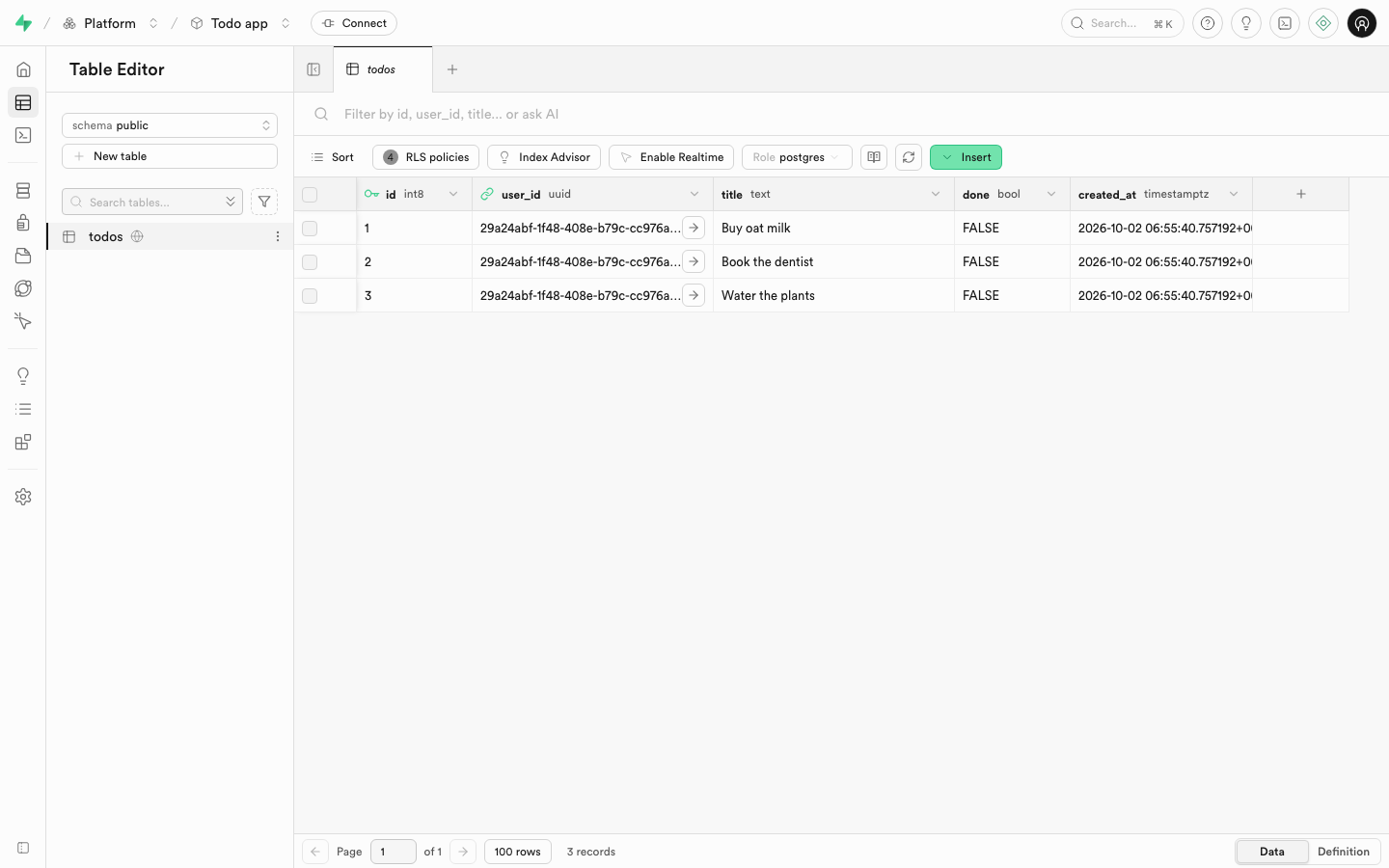Open the todos table three-dot menu
This screenshot has height=868, width=1389.
[278, 236]
